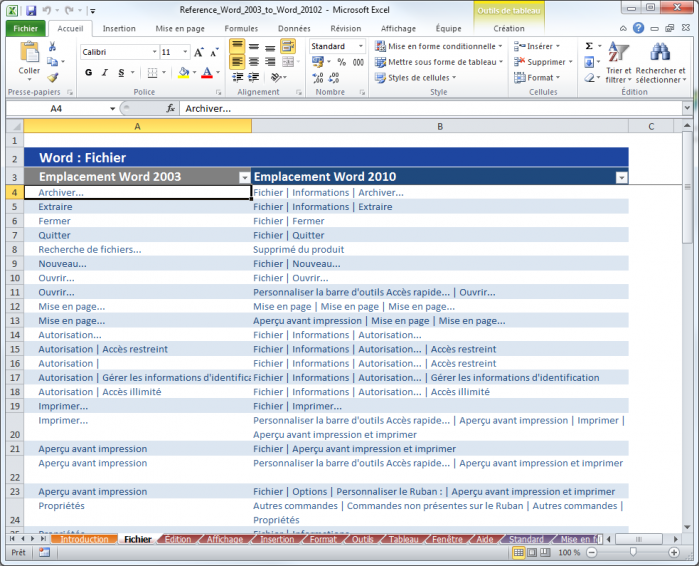The width and height of the screenshot is (699, 566).
Task: Click the formula bar containing Archiver...
Action: (x=431, y=109)
